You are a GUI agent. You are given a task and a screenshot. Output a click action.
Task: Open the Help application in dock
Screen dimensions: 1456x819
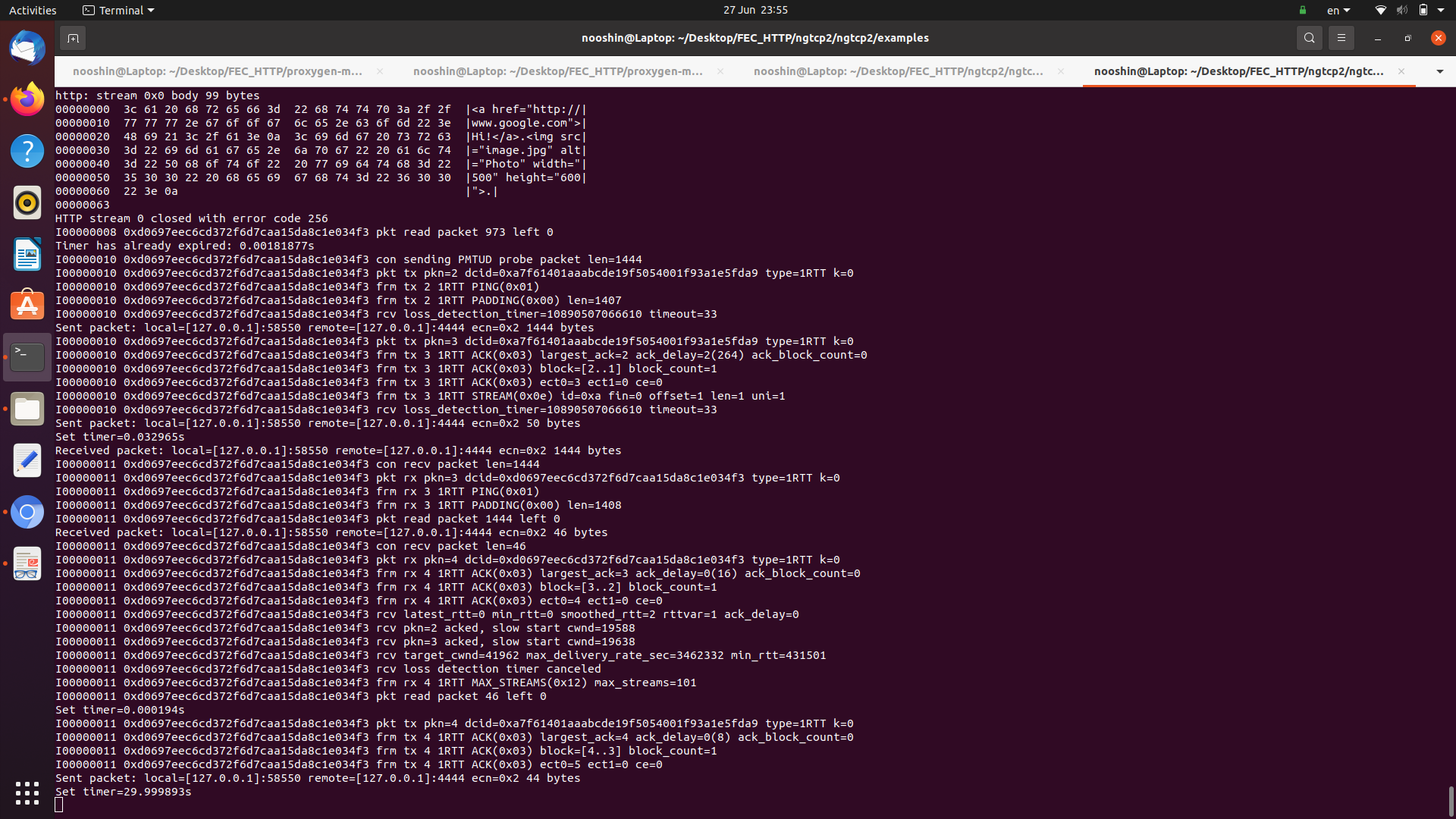pyautogui.click(x=27, y=151)
